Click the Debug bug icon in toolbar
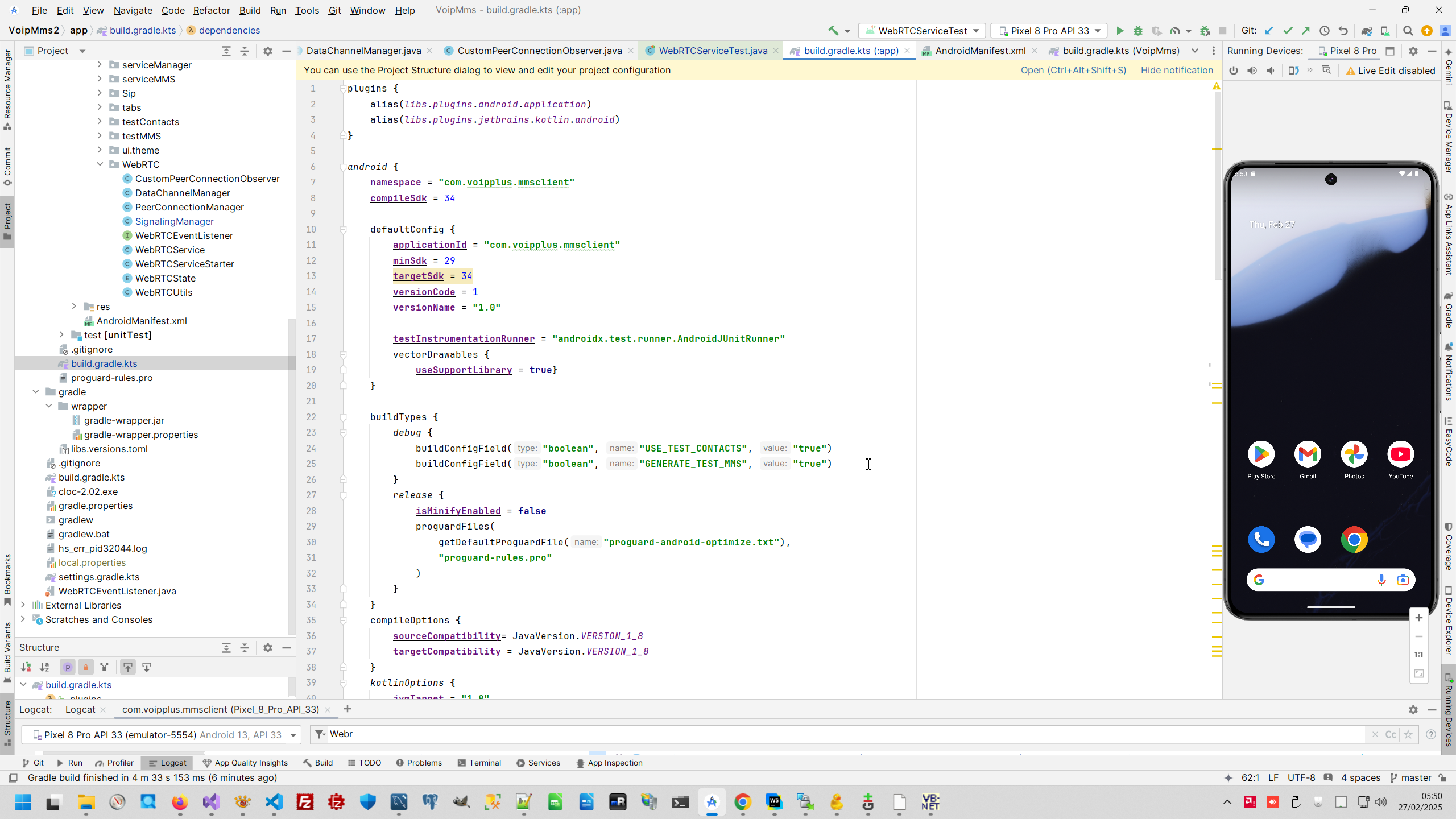The width and height of the screenshot is (1456, 819). coord(1137,31)
